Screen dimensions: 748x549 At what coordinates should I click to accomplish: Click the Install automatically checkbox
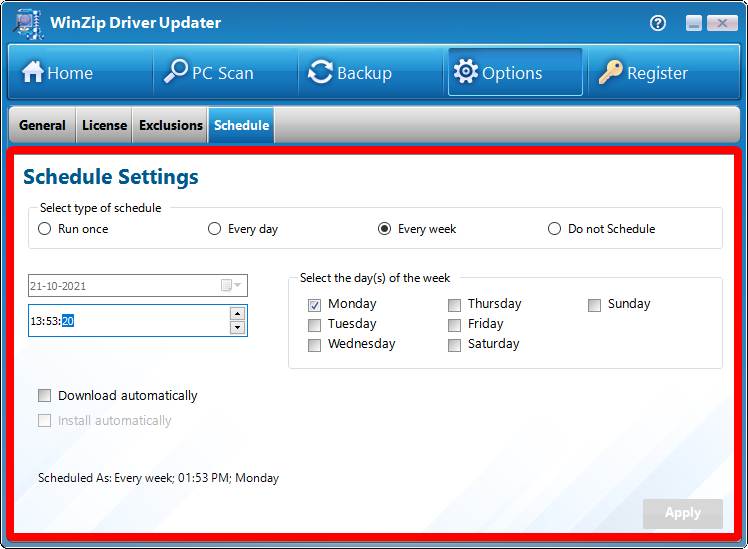[44, 420]
